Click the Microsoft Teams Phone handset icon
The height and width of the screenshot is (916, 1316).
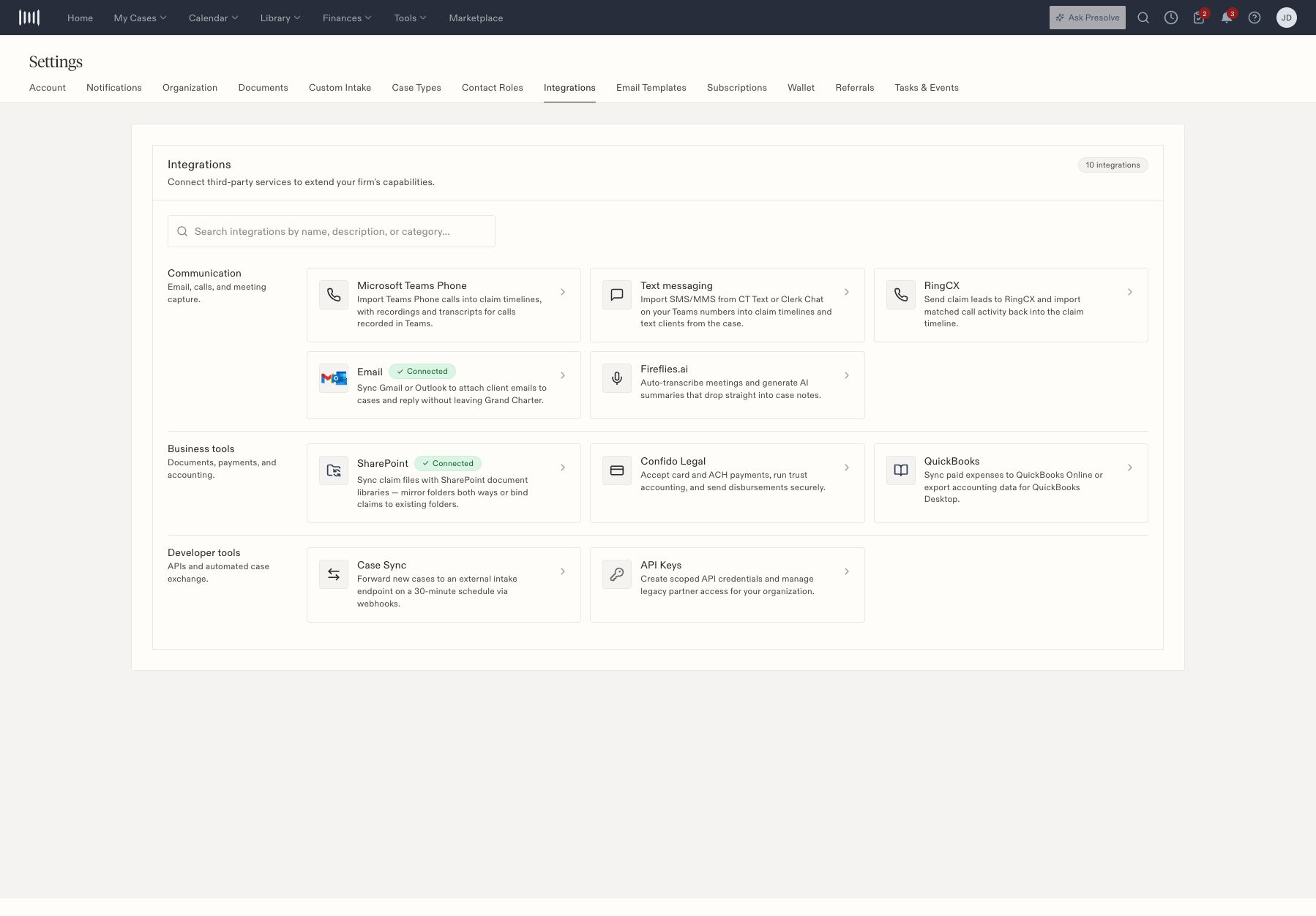[334, 295]
